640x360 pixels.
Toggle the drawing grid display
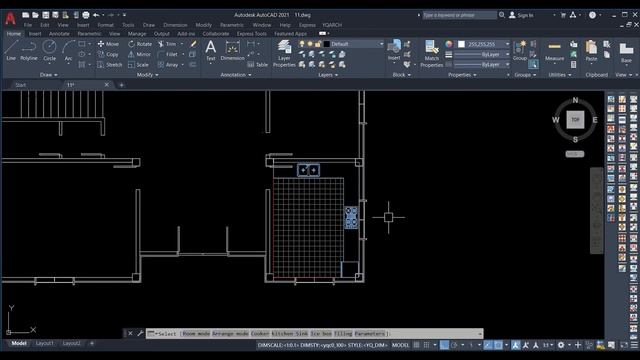pos(416,345)
